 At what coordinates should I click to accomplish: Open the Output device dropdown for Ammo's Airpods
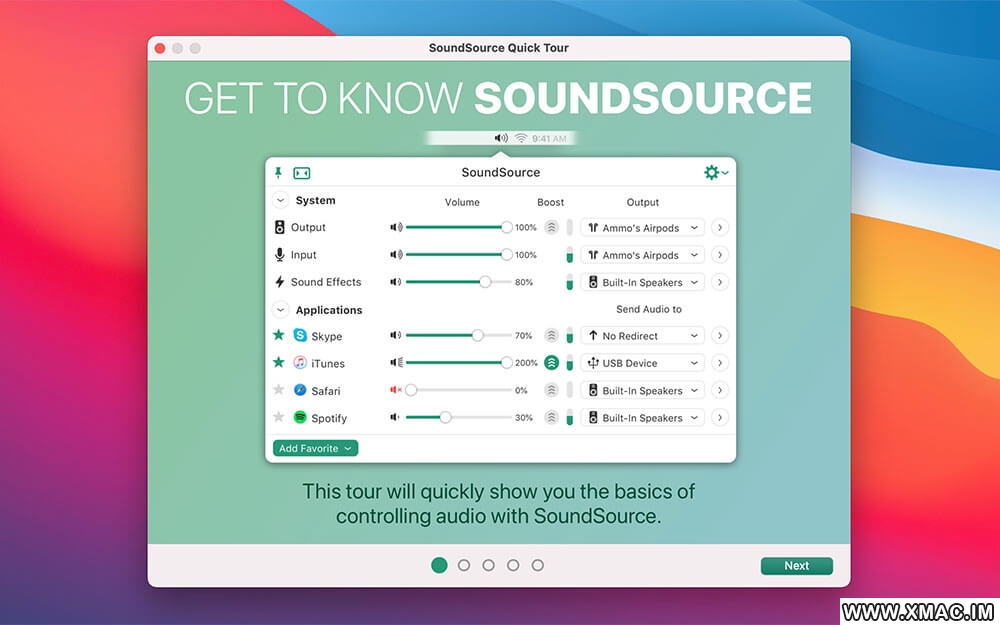[644, 227]
